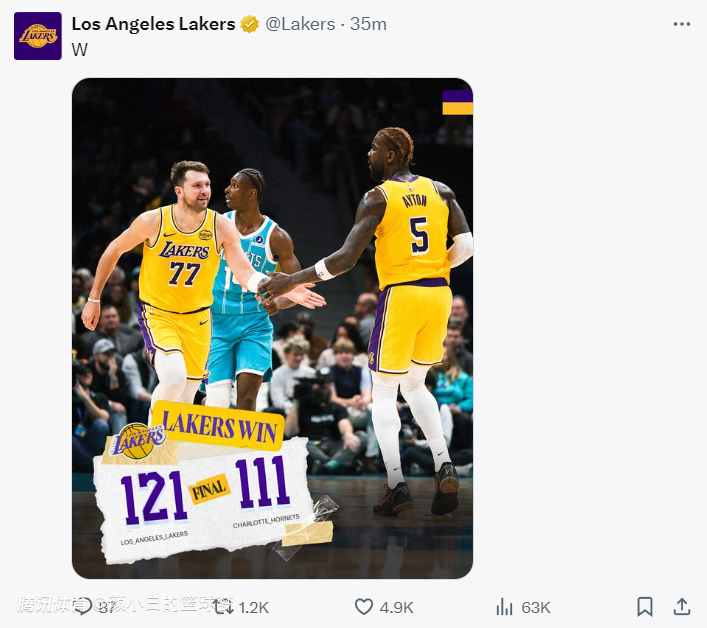Click the 1.2K reposts count
This screenshot has width=707, height=628.
point(254,607)
